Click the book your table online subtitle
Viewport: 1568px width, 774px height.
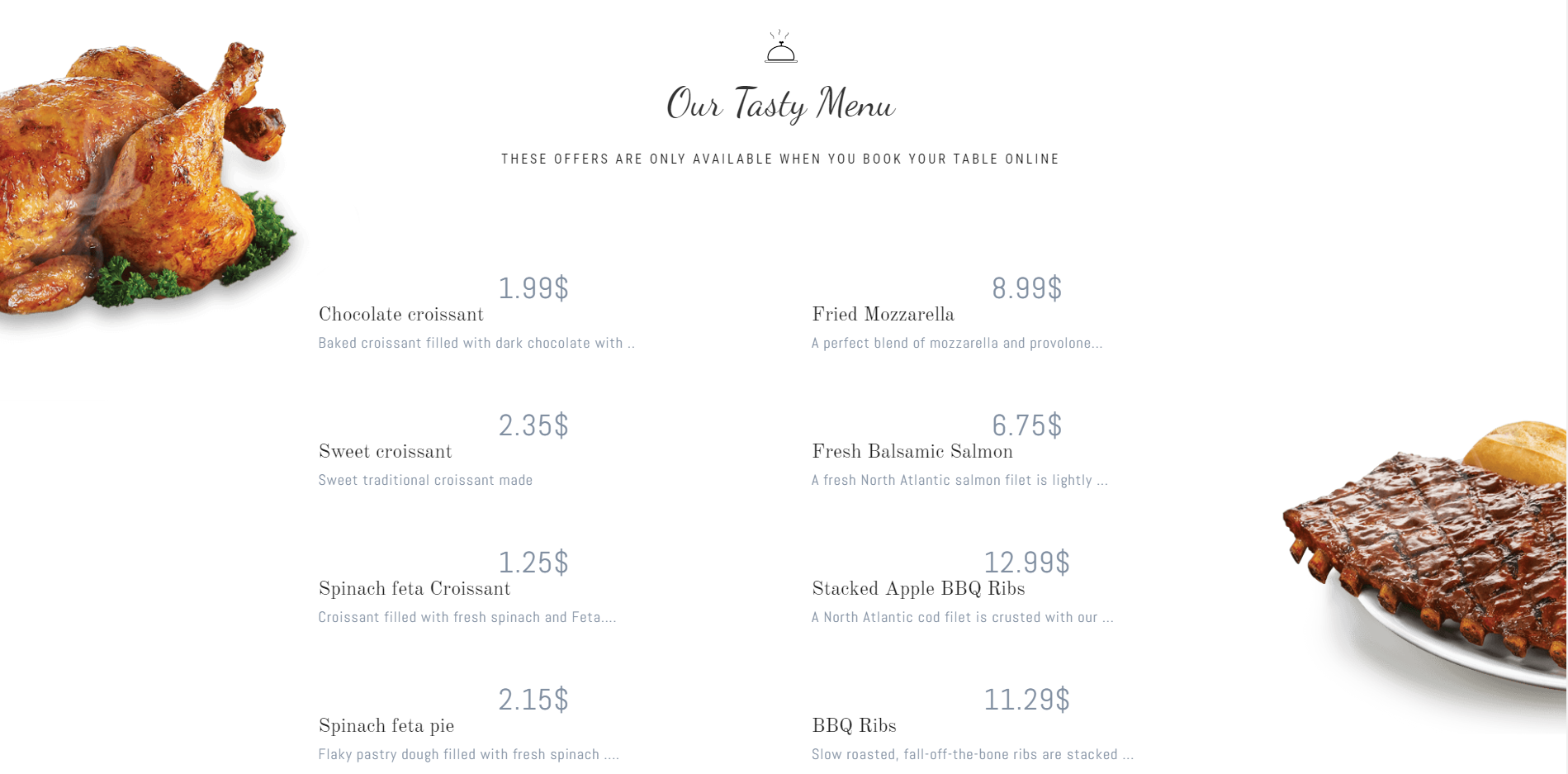click(780, 159)
